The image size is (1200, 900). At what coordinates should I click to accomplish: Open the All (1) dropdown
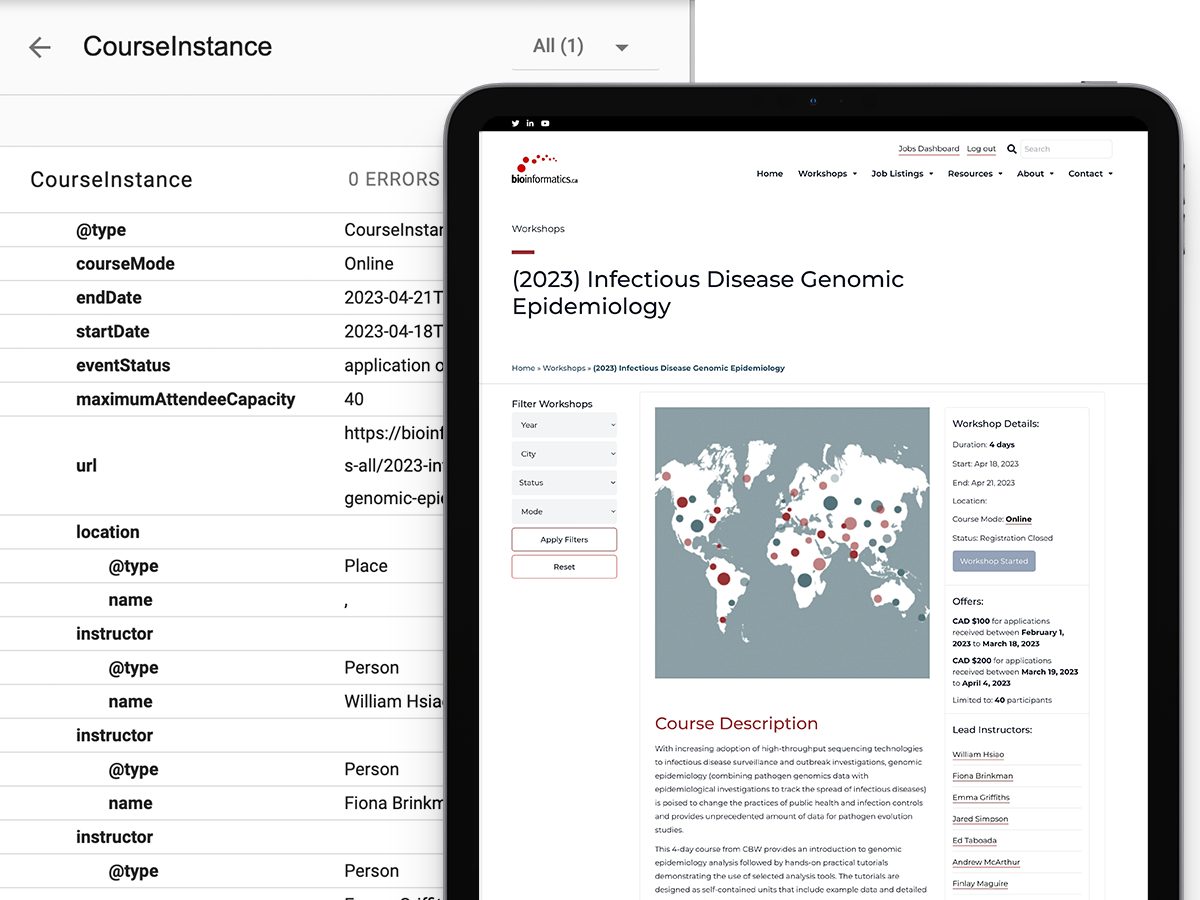(x=584, y=47)
